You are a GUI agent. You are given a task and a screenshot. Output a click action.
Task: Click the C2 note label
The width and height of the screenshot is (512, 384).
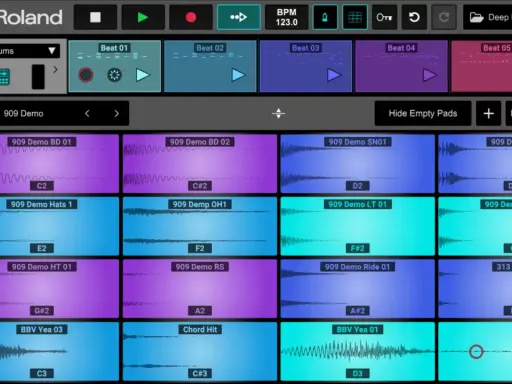(x=42, y=186)
